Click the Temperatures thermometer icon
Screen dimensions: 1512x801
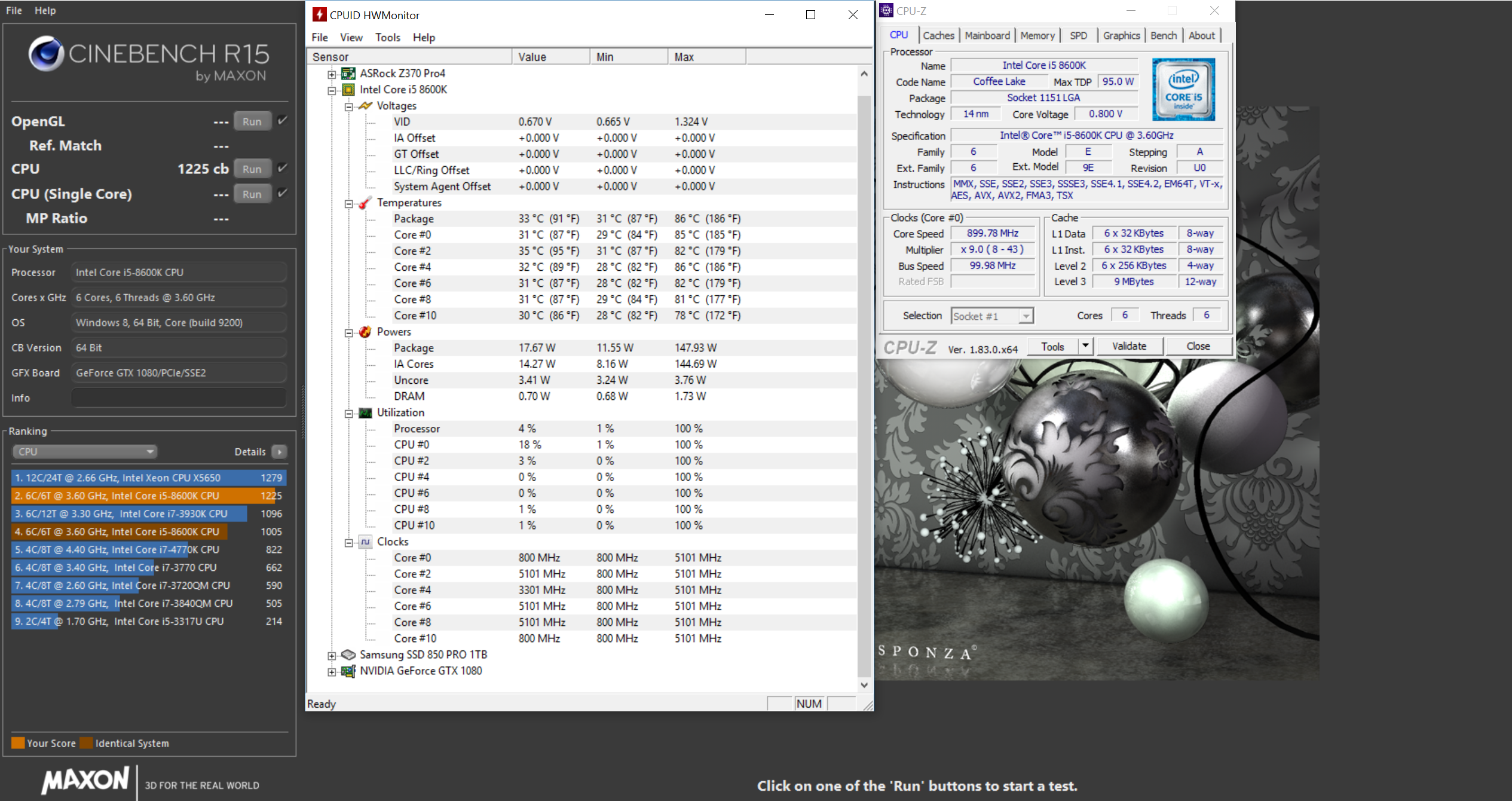365,203
